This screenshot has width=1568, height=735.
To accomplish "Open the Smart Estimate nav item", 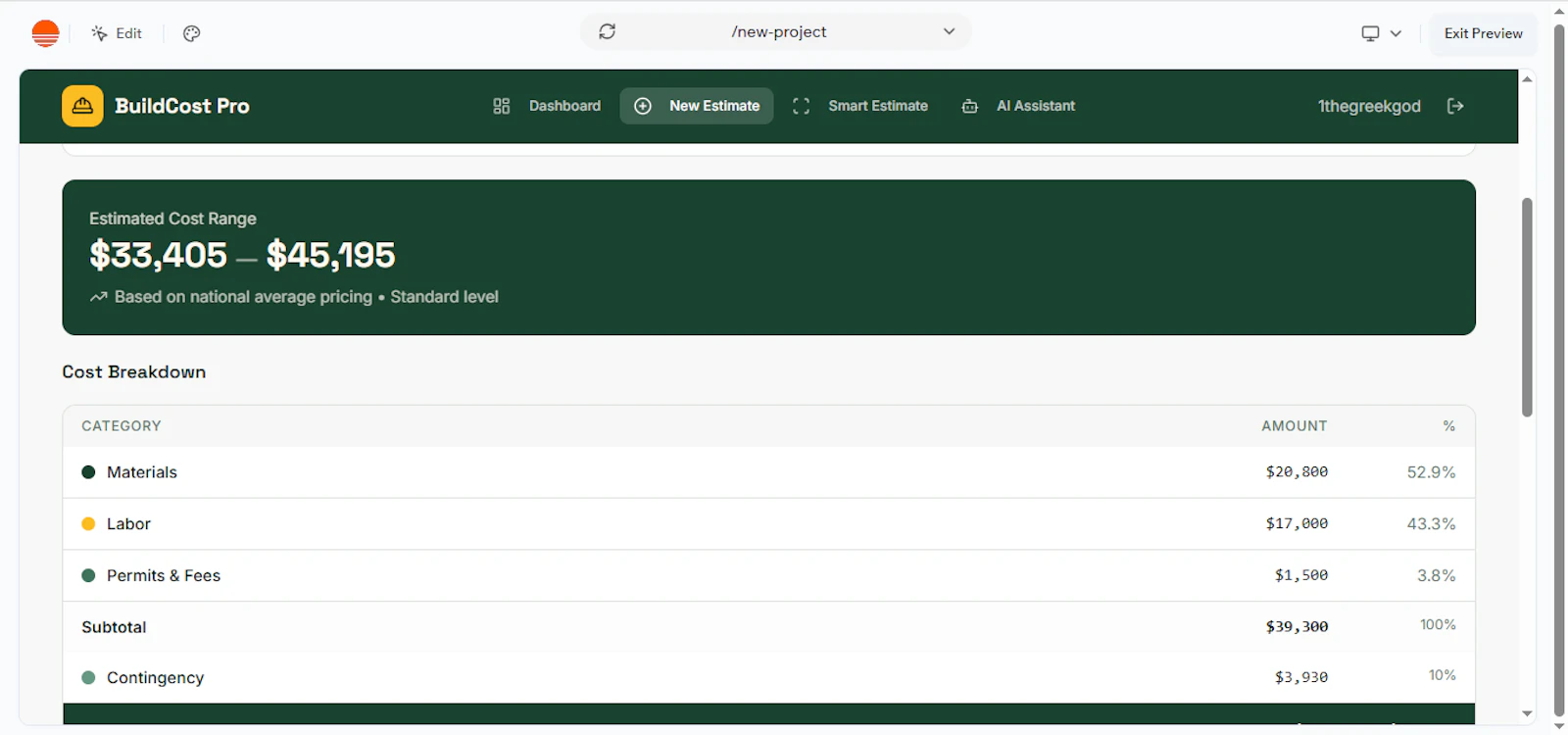I will 859,106.
